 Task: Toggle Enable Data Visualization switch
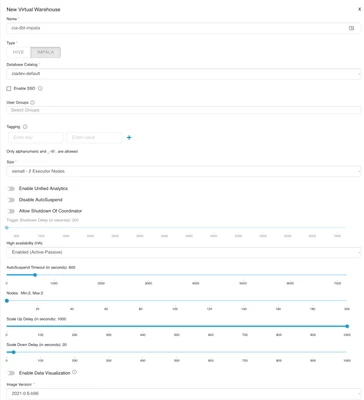(11, 373)
